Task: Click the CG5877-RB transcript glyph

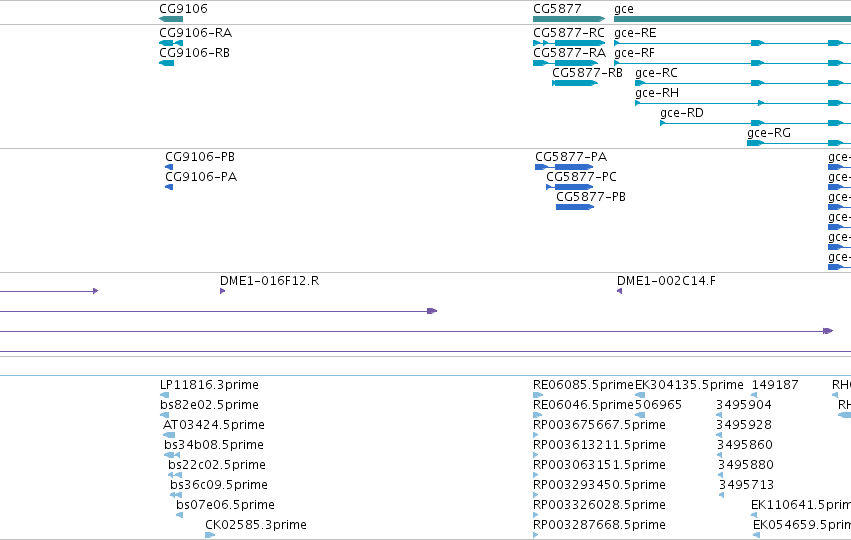Action: (x=575, y=83)
